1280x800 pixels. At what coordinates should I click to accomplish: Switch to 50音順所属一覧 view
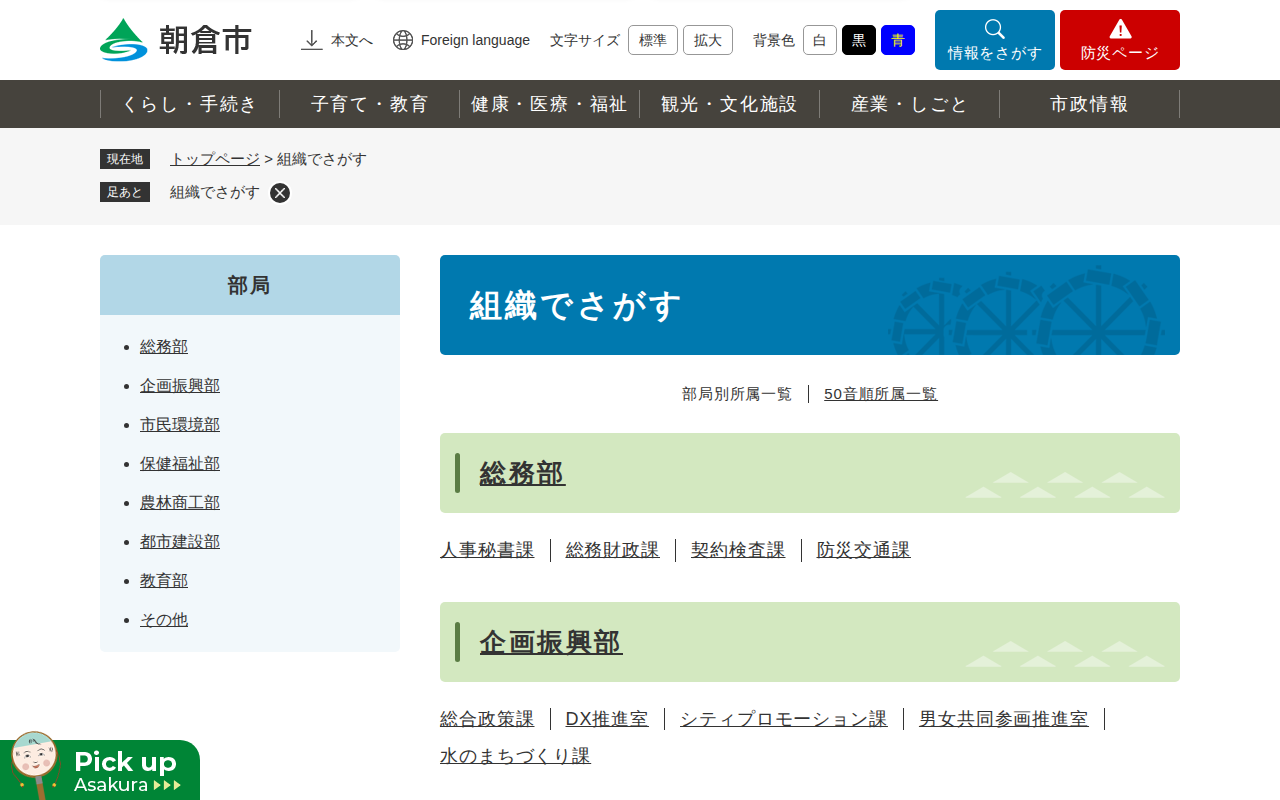(880, 393)
